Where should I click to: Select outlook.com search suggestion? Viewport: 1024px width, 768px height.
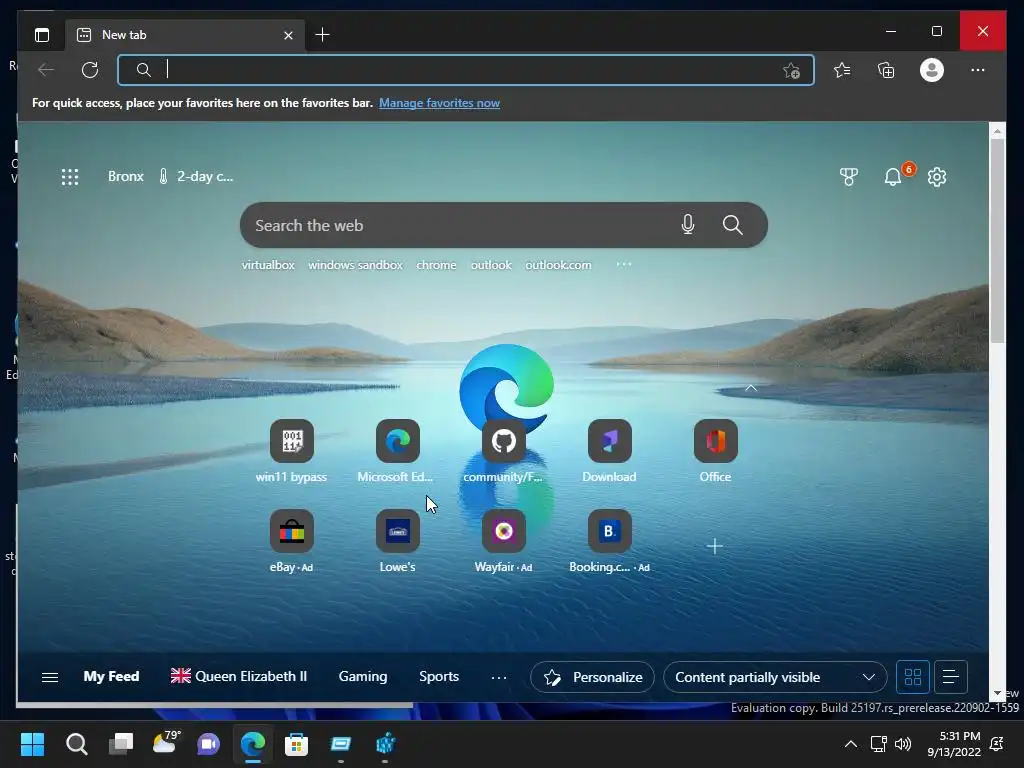pyautogui.click(x=558, y=265)
